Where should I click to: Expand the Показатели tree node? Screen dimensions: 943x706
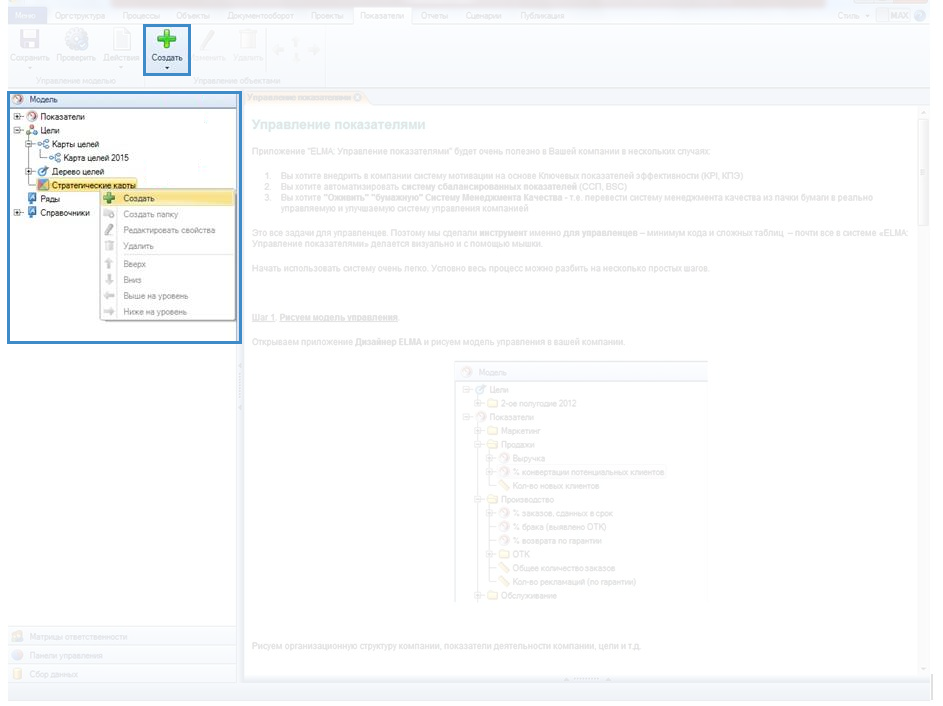point(18,117)
